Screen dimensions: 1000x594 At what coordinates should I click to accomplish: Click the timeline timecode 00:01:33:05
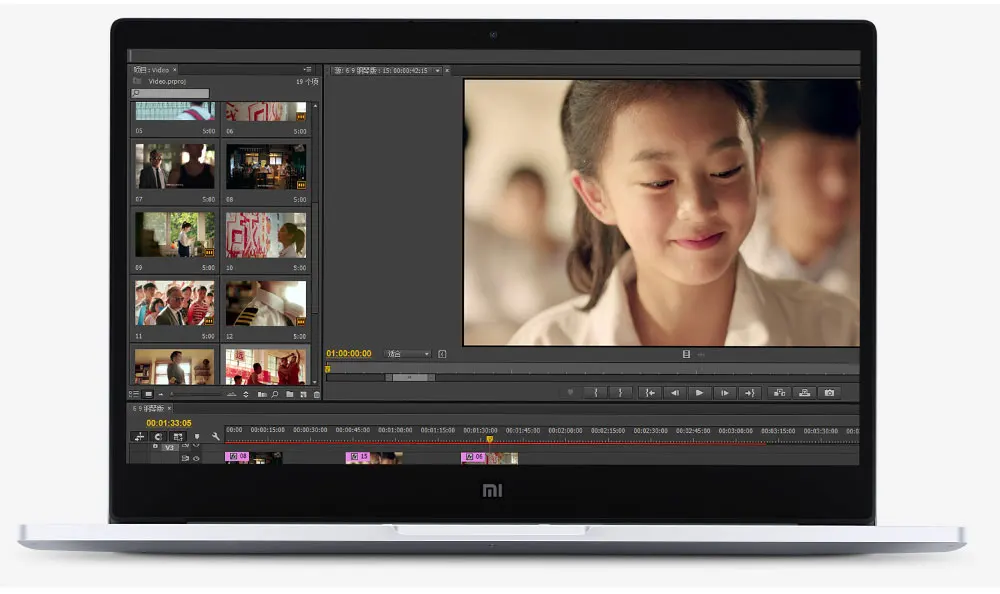[169, 423]
